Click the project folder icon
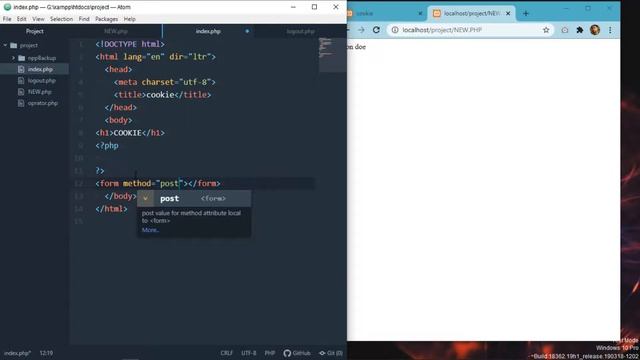This screenshot has height=360, width=640. click(13, 45)
